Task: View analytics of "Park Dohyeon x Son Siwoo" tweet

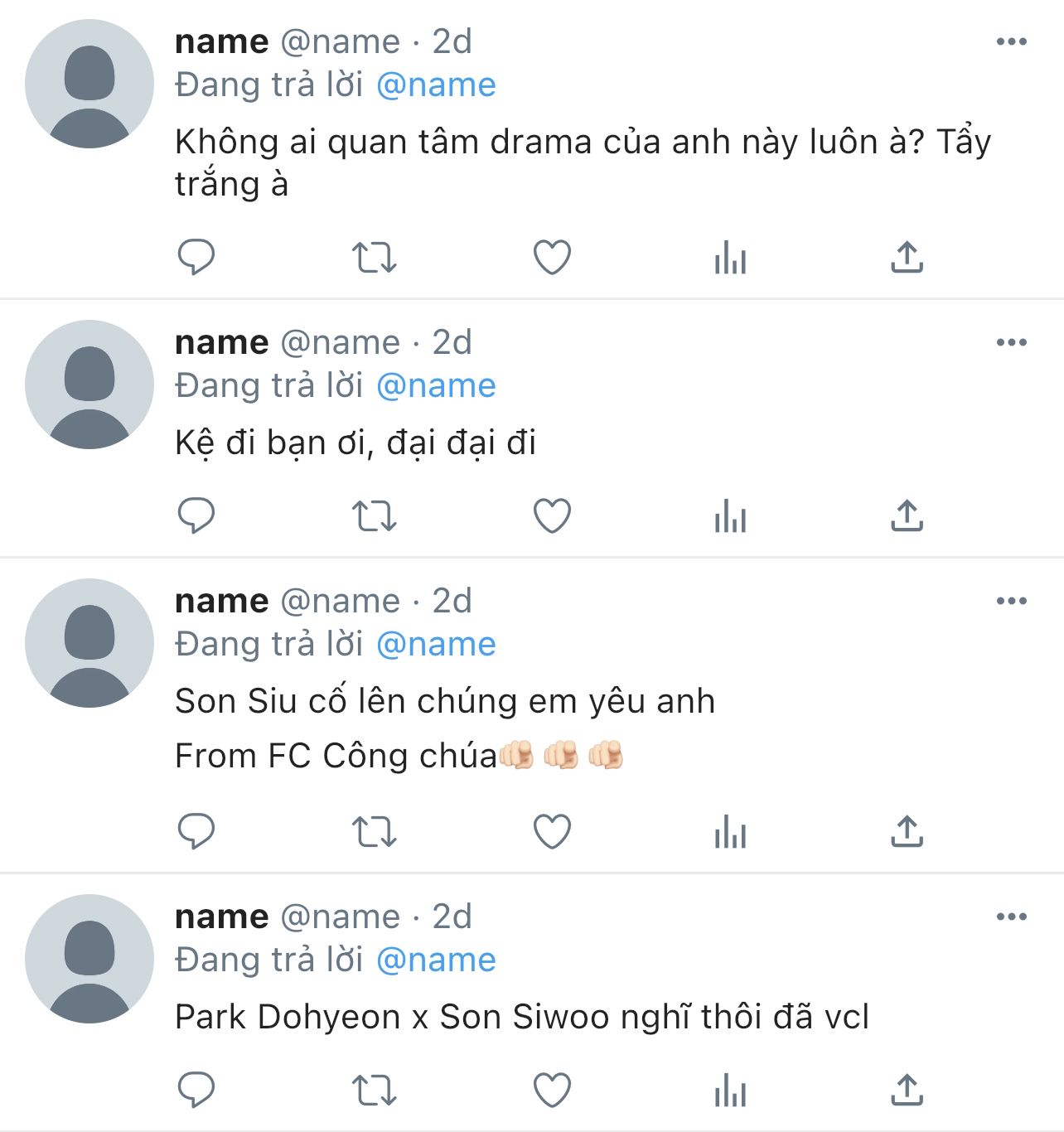Action: (730, 1090)
